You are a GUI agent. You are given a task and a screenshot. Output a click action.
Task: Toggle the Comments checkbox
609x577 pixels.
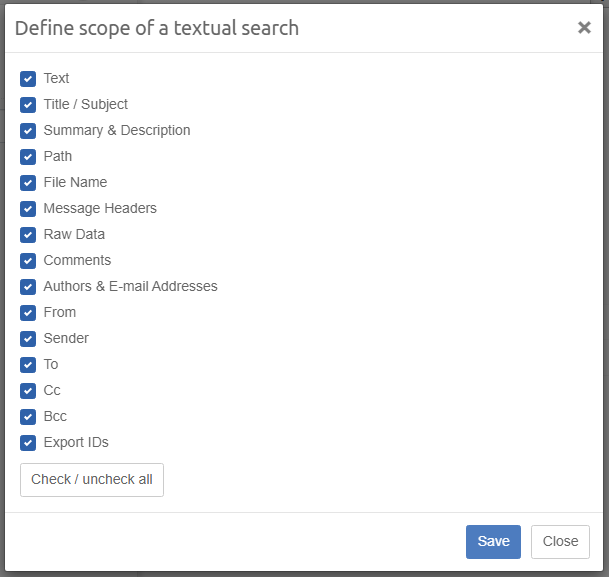pyautogui.click(x=28, y=261)
